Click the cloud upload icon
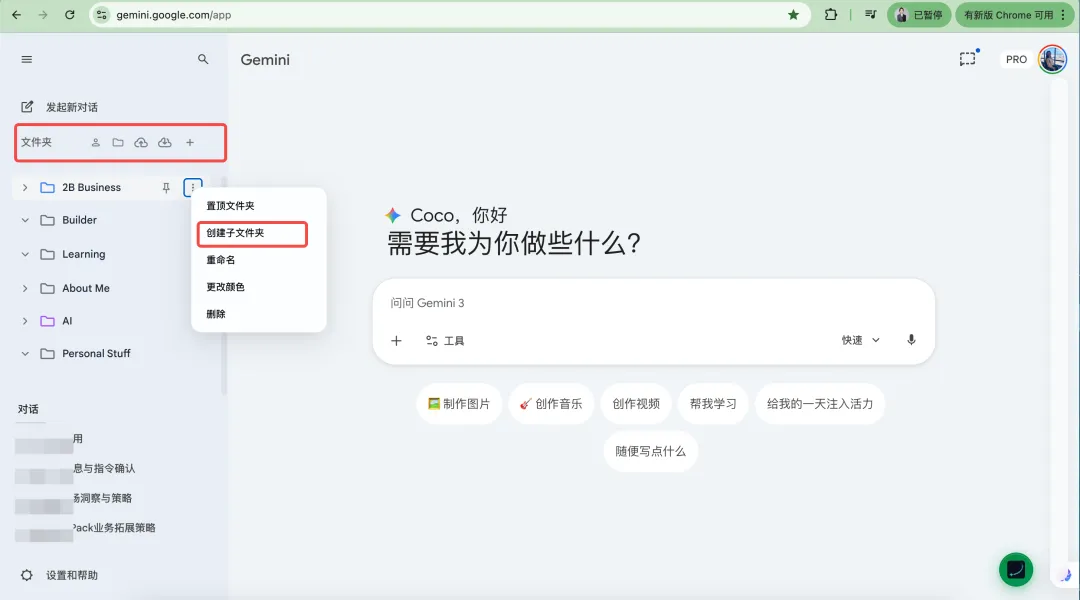This screenshot has height=600, width=1080. [x=141, y=143]
